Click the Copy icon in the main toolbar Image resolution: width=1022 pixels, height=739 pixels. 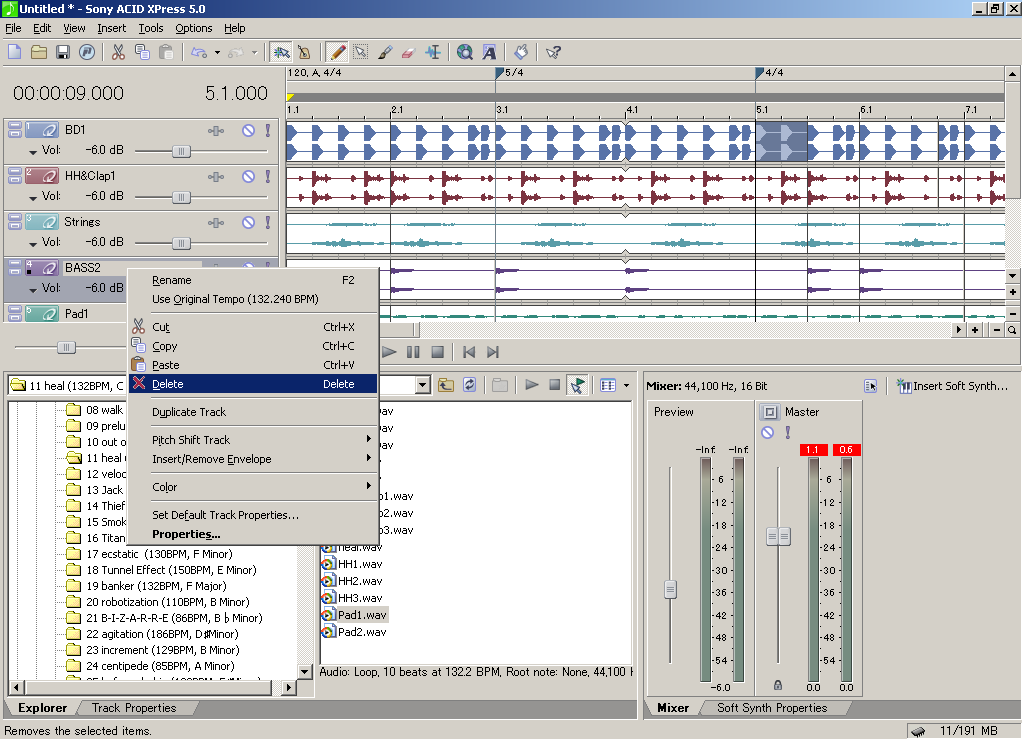[x=142, y=52]
